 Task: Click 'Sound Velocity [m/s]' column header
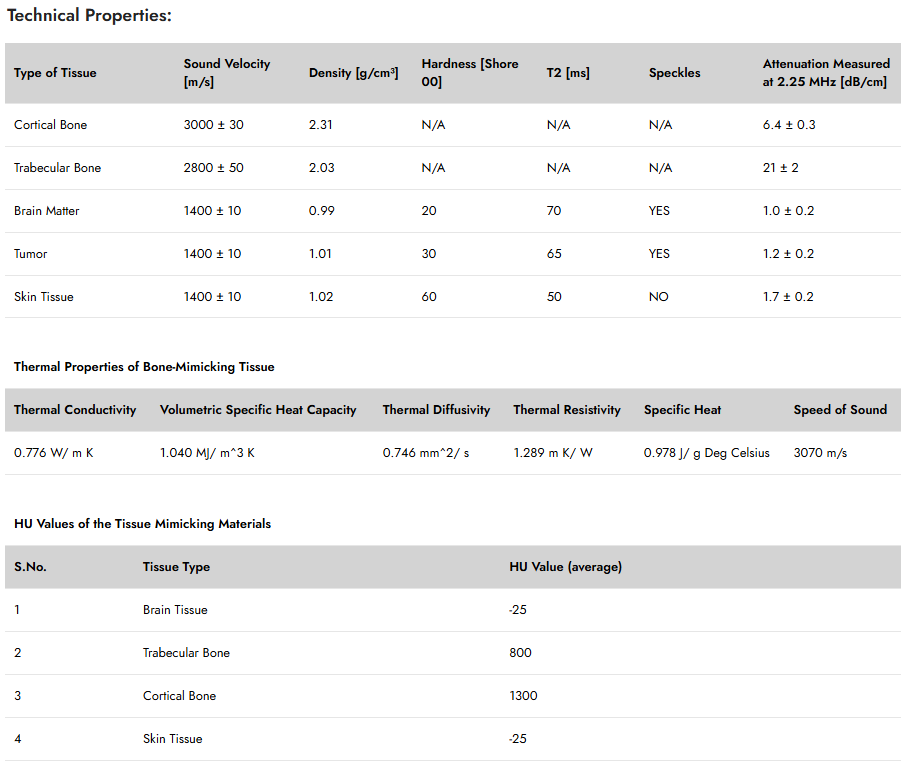pos(227,73)
